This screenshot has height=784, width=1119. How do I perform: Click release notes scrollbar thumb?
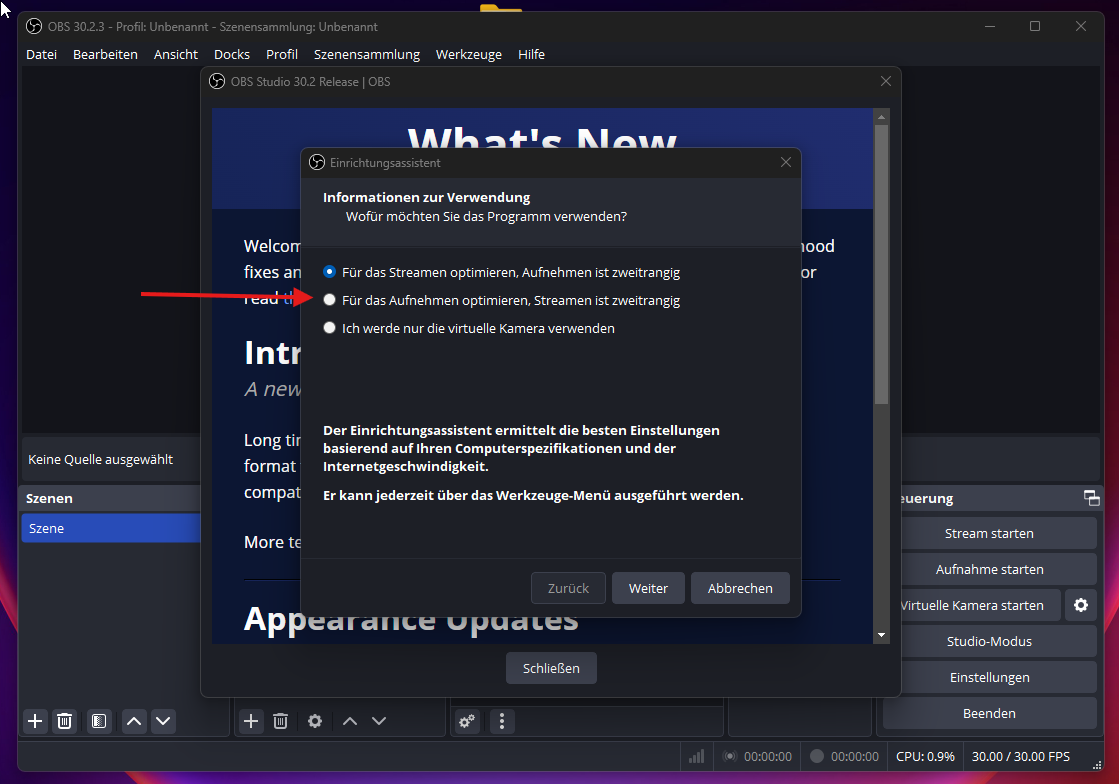[x=881, y=264]
